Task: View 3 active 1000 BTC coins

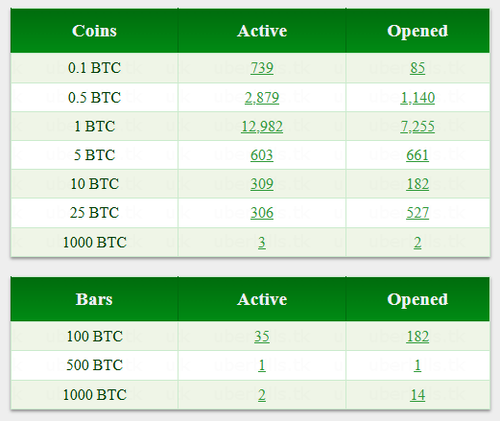Action: coord(262,242)
